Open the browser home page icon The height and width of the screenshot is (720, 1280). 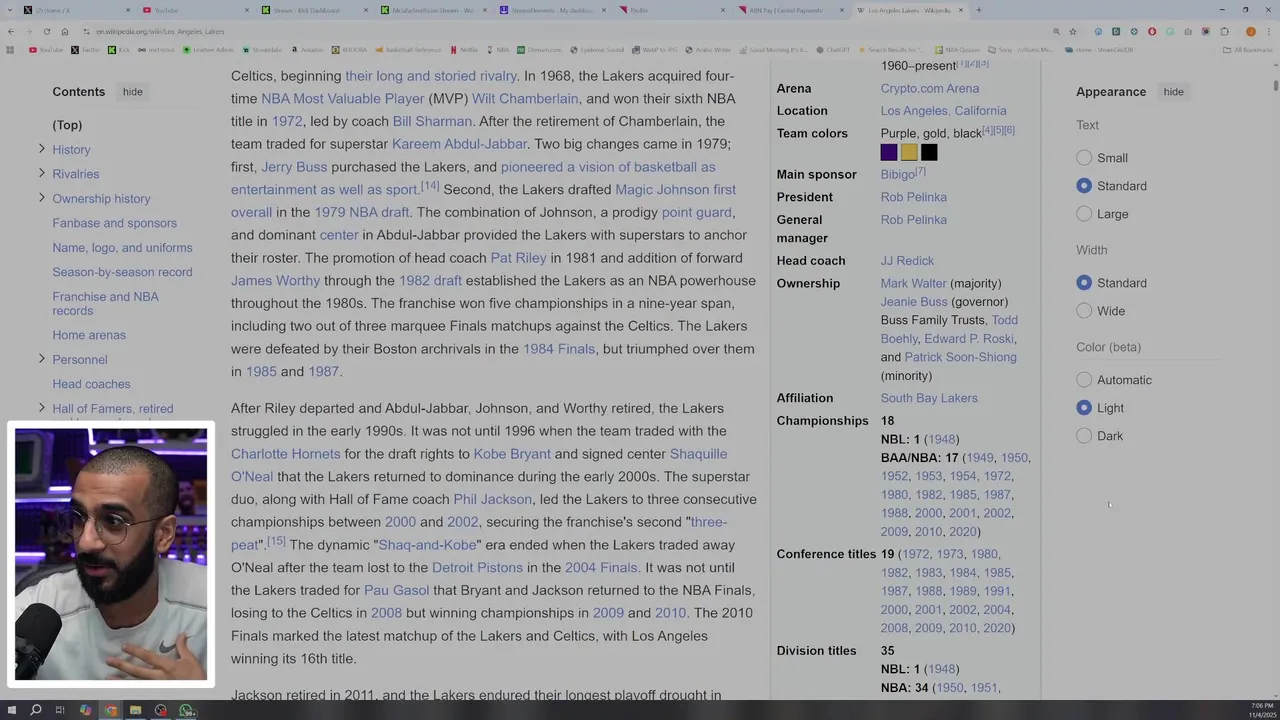click(x=64, y=31)
